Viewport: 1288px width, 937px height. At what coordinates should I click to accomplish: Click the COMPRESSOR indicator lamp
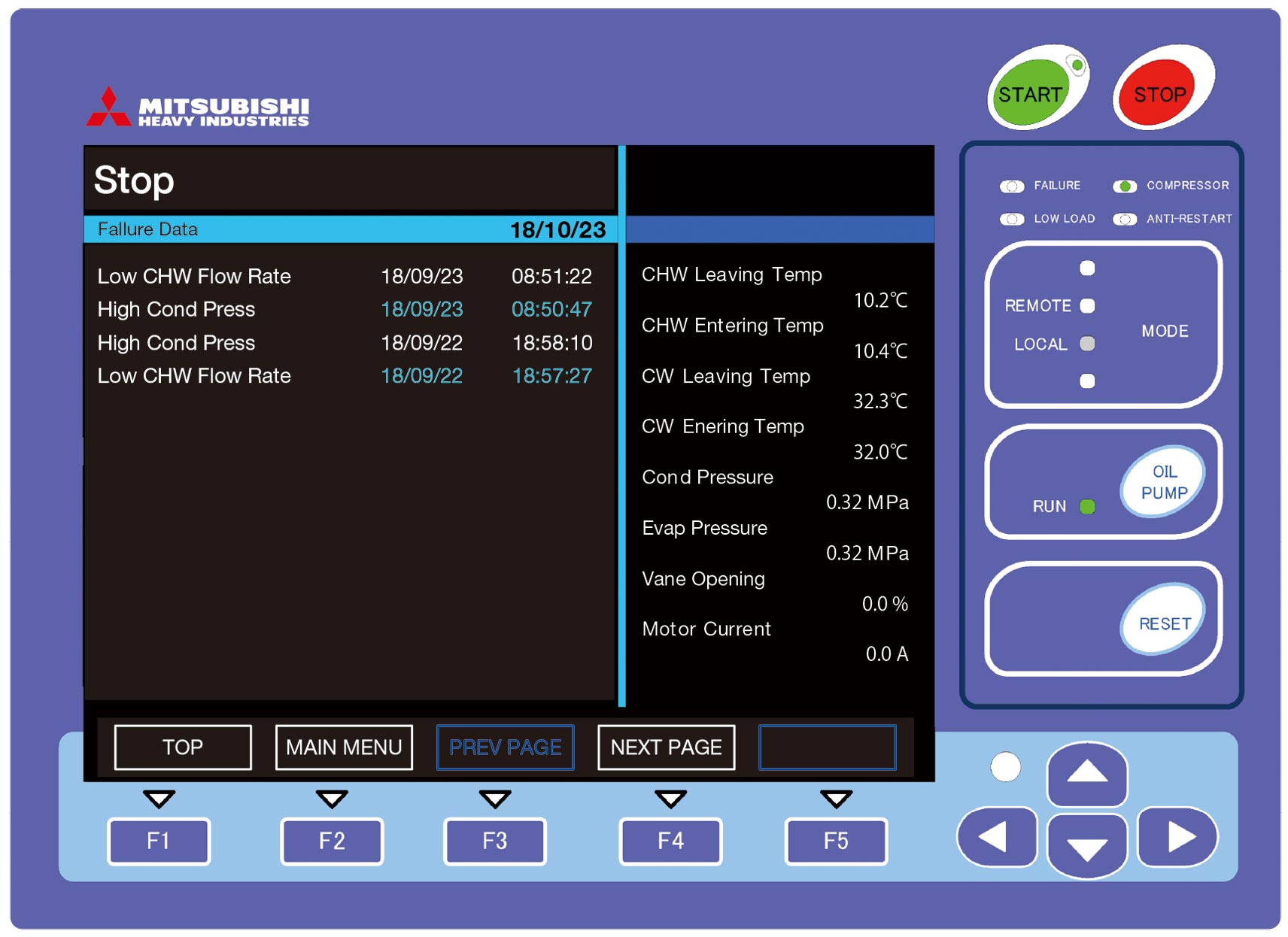pyautogui.click(x=1125, y=186)
